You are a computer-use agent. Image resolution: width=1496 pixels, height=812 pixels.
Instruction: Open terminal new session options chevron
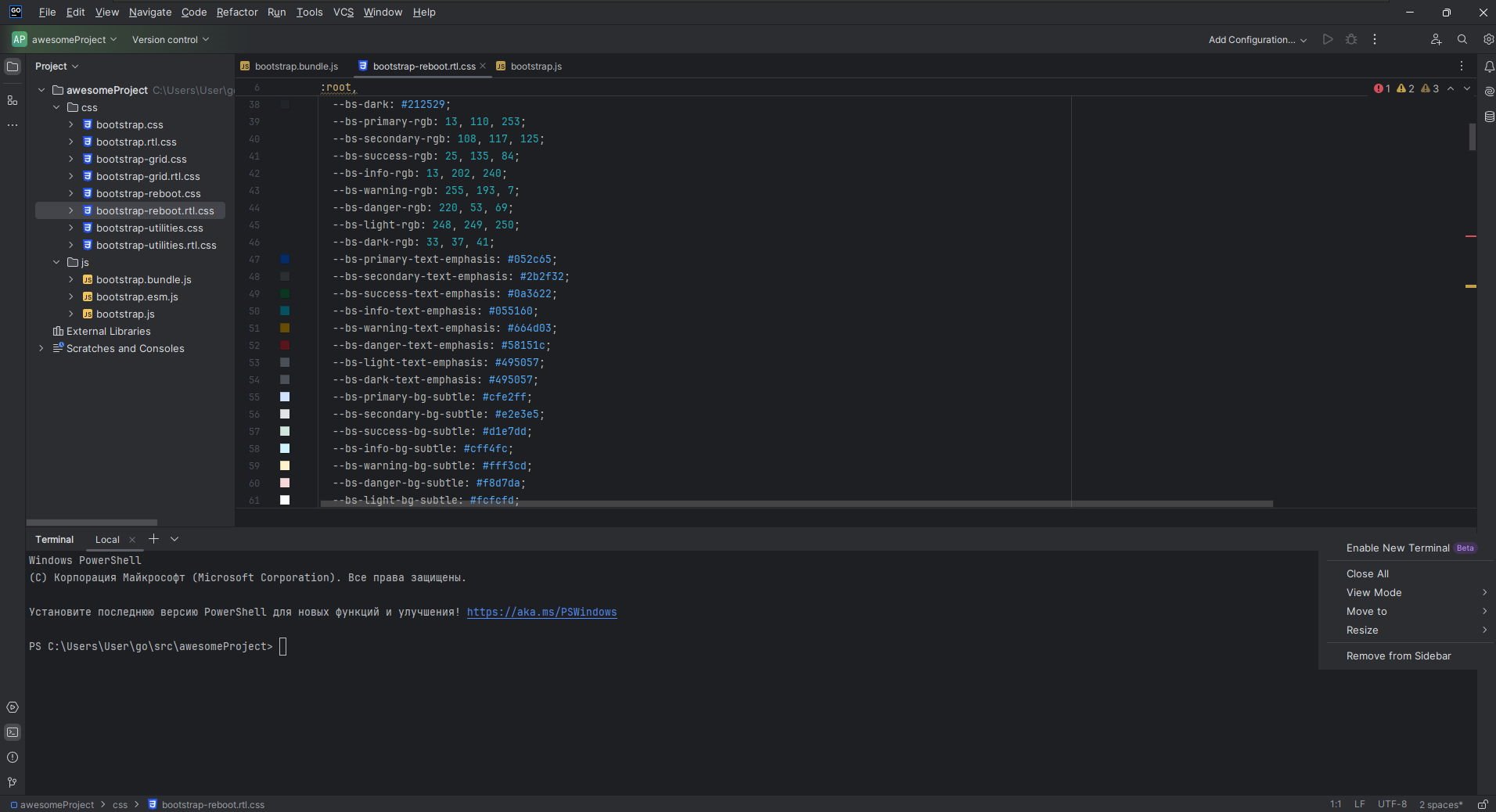(174, 539)
